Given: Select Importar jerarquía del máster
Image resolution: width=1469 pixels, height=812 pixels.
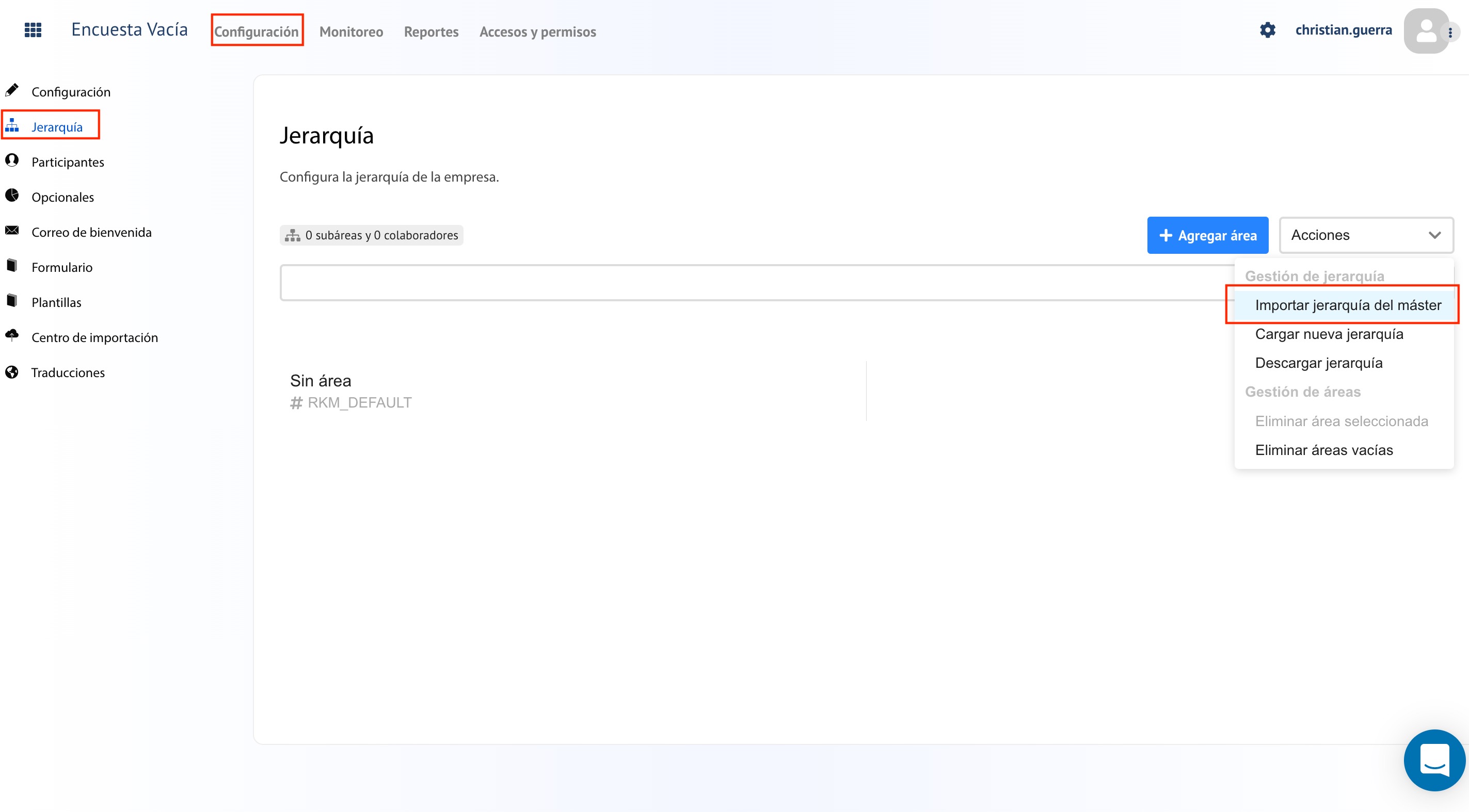Looking at the screenshot, I should 1344,305.
